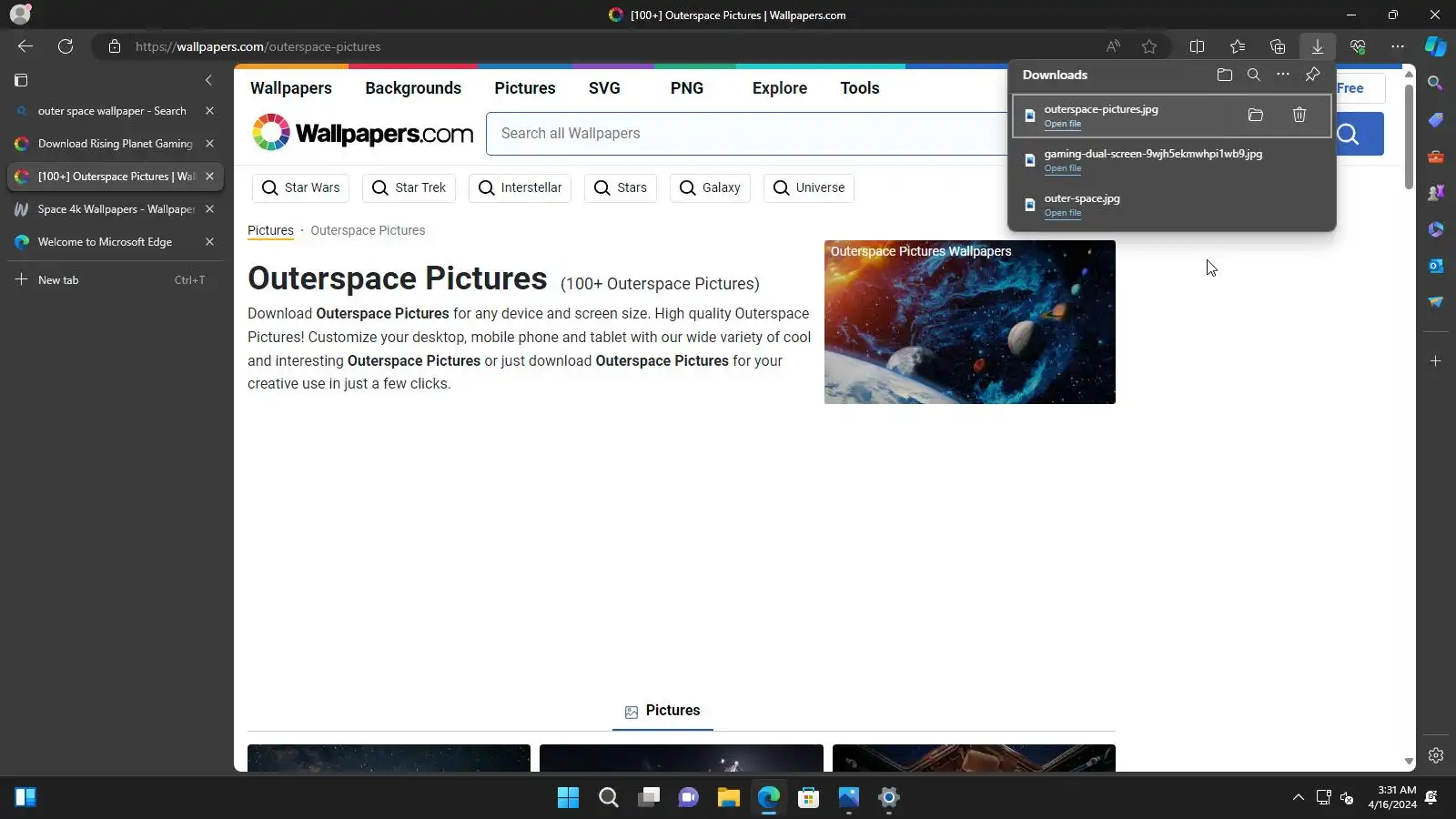Select the Galaxy search chip

[x=710, y=188]
